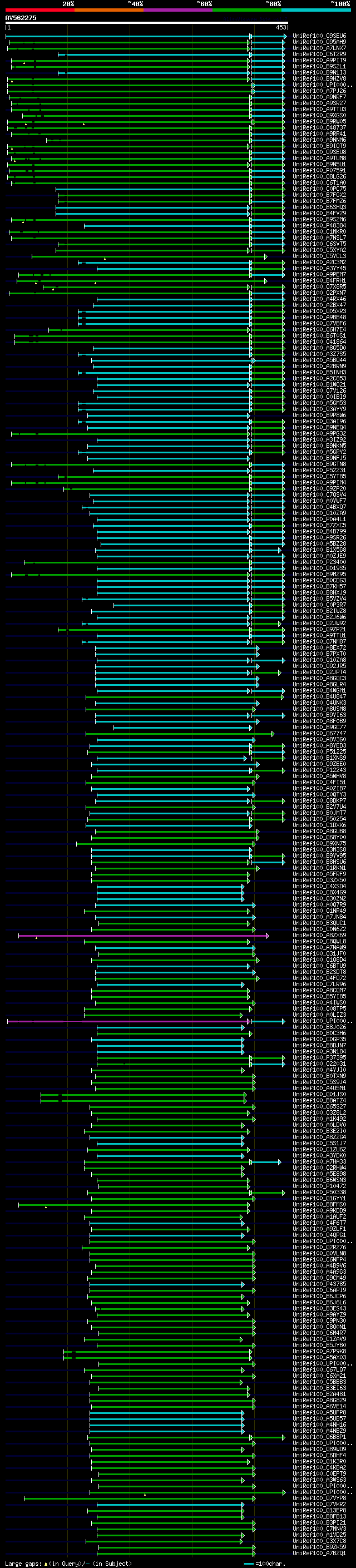
Task: Select hit label UniRef100_P51225
Action: pyautogui.click(x=319, y=752)
